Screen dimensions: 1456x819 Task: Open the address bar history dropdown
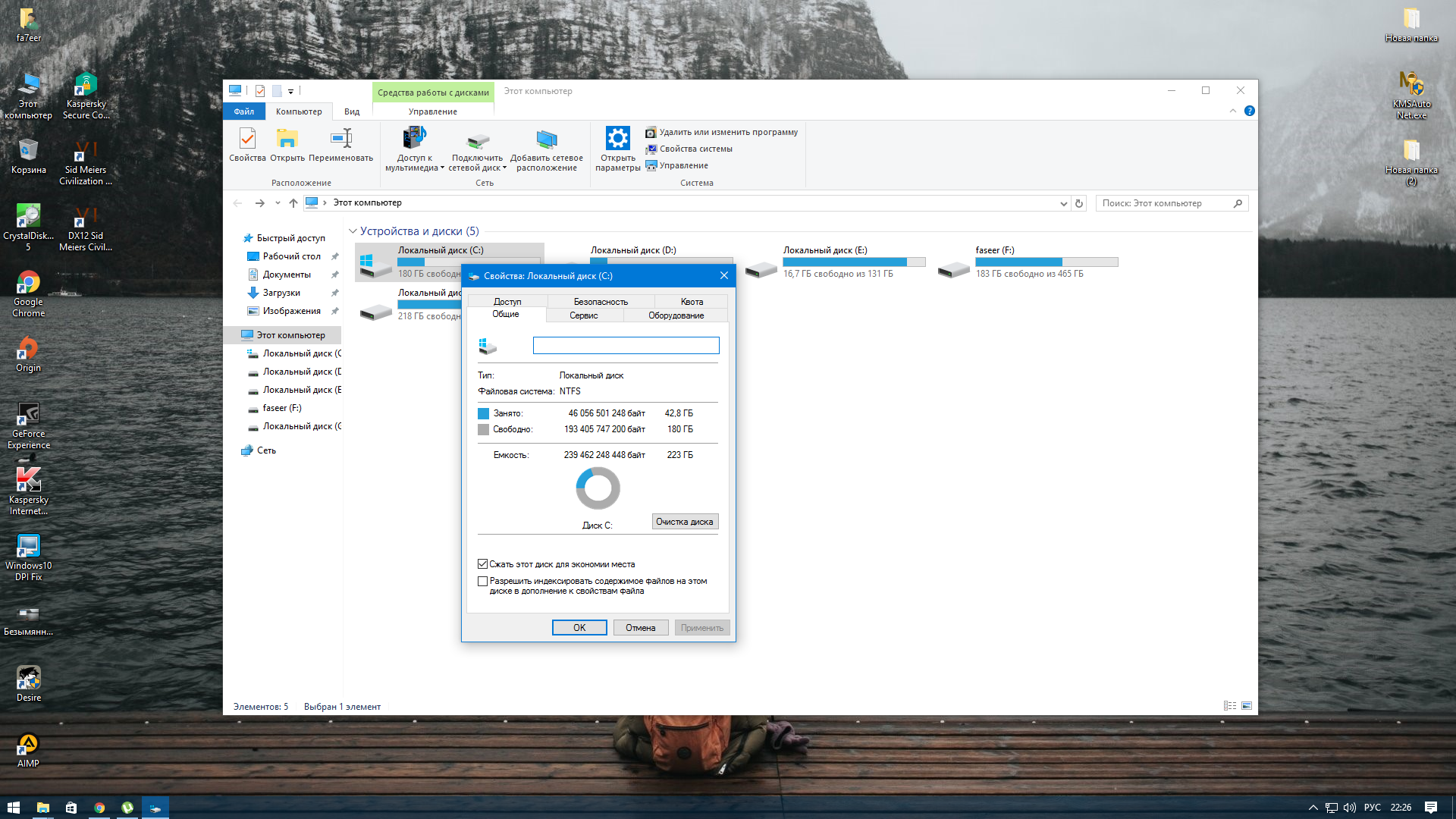pos(1063,203)
